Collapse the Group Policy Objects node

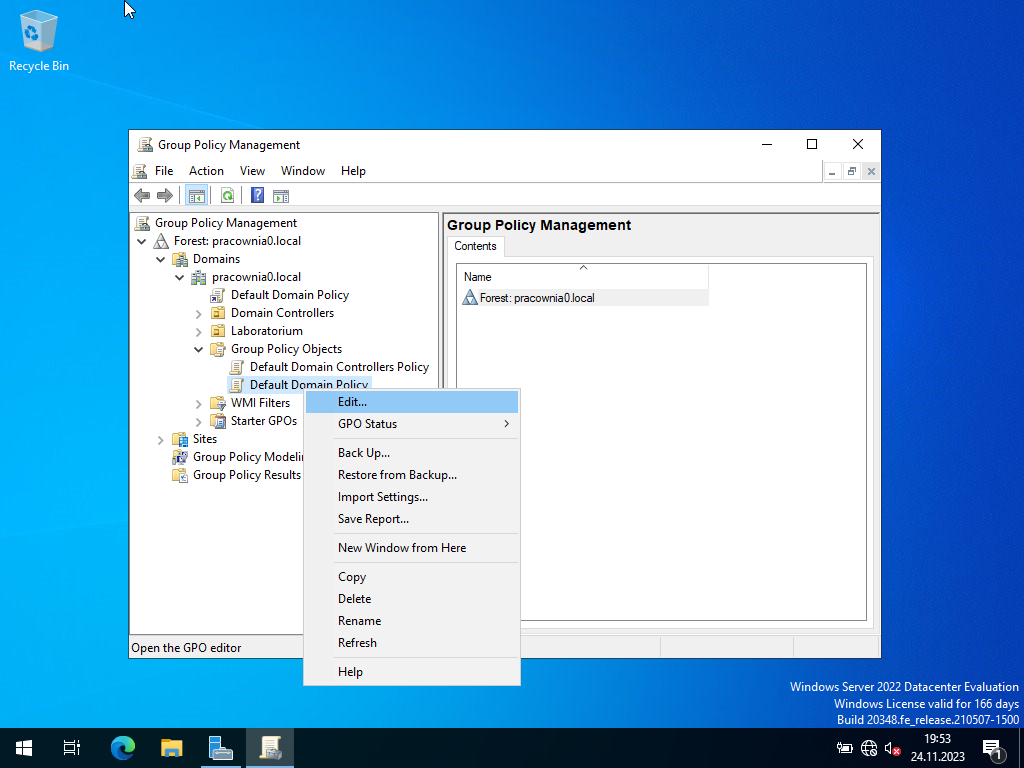(199, 349)
